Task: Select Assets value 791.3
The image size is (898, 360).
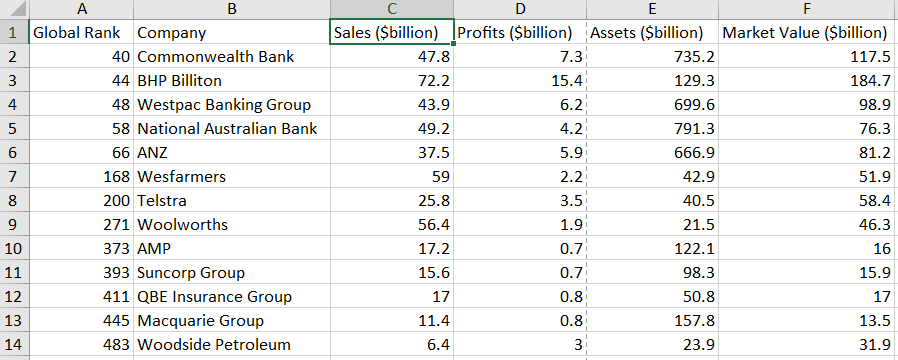Action: point(652,128)
